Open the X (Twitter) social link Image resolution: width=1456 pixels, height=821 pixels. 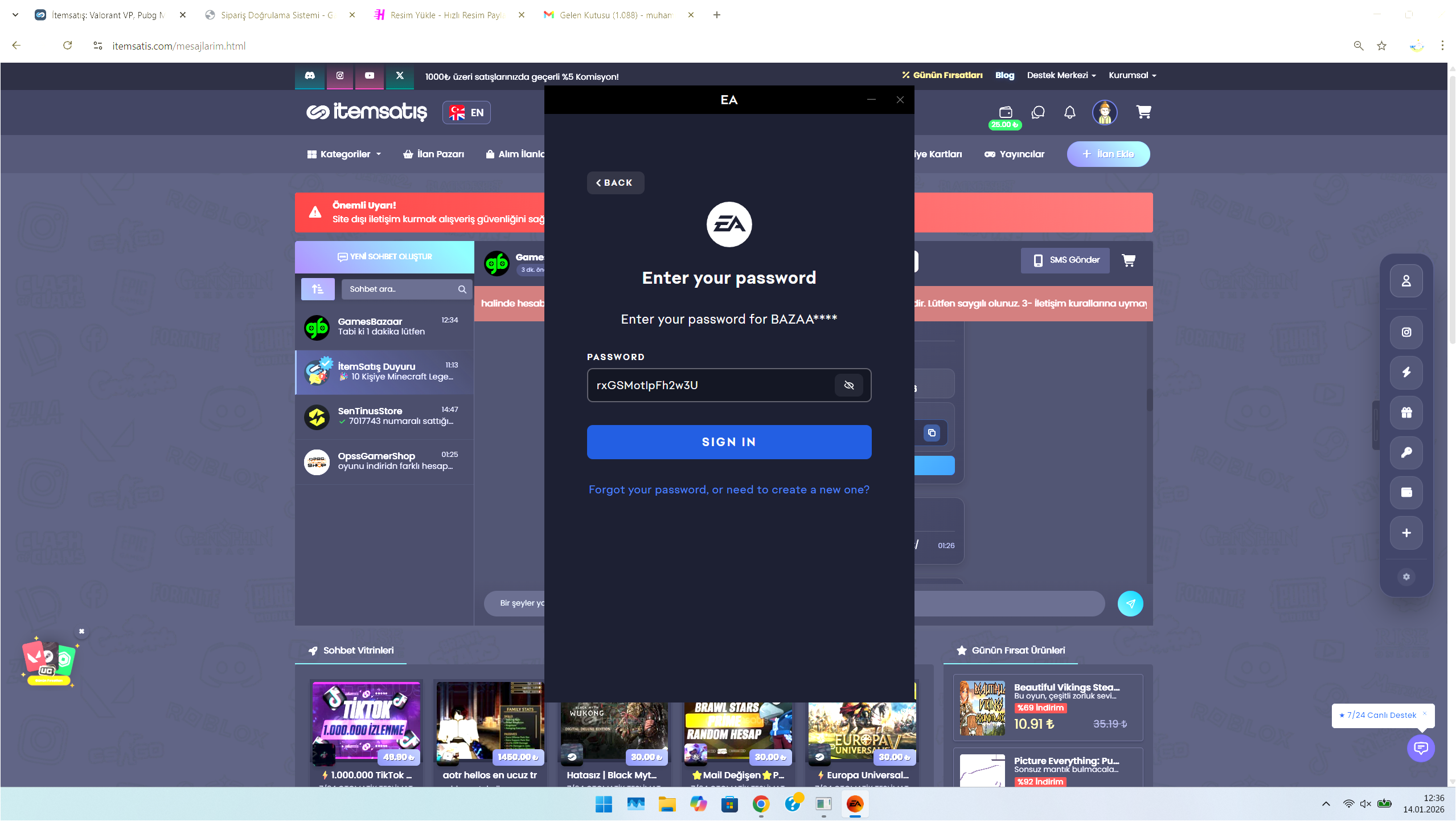point(400,76)
